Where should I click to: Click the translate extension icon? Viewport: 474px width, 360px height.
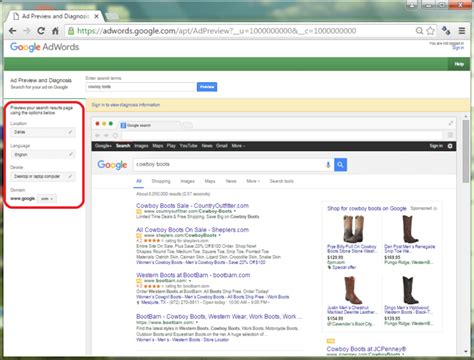[x=446, y=31]
